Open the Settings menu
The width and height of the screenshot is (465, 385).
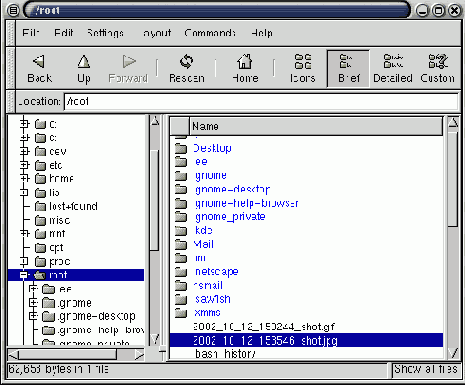click(105, 33)
